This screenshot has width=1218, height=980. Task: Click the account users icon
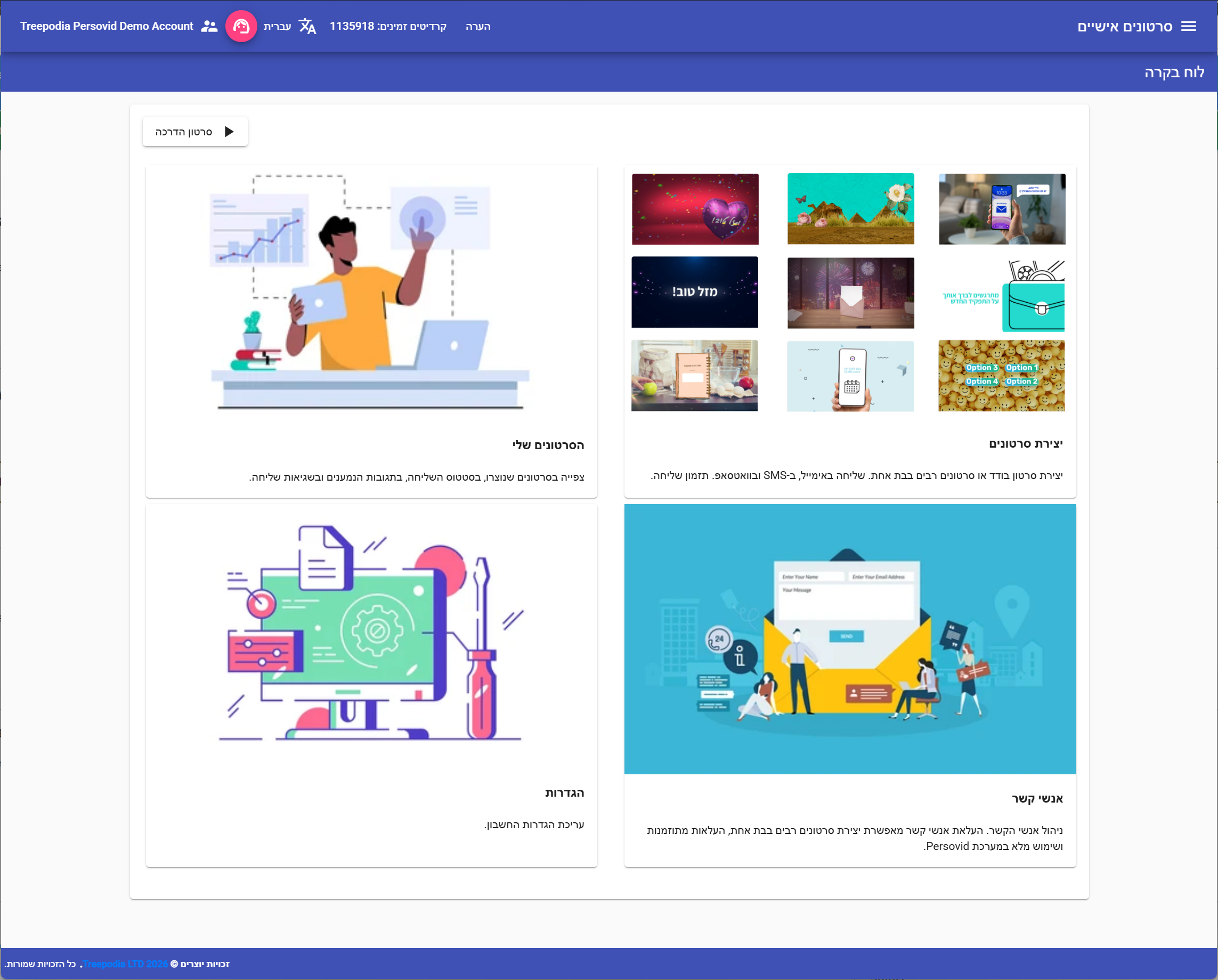(209, 27)
